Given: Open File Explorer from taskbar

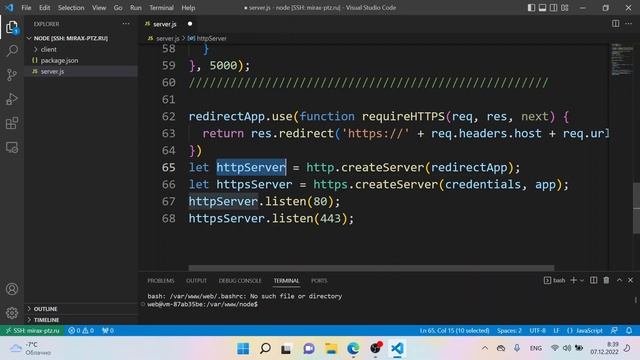Looking at the screenshot, I should 331,349.
